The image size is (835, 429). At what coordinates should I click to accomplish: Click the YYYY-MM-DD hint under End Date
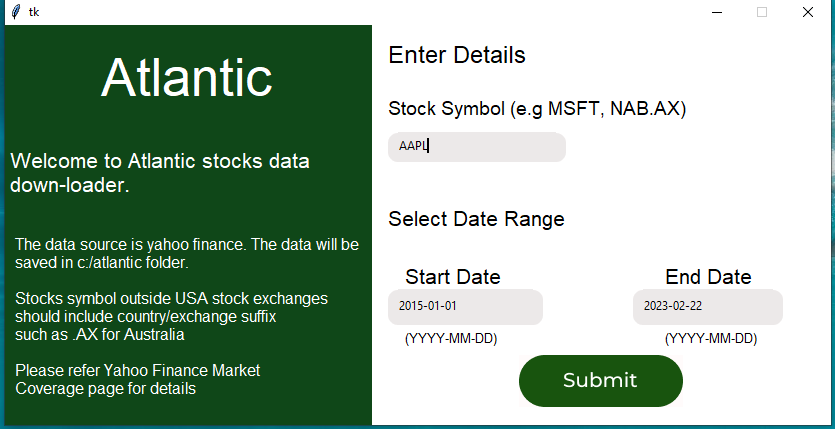tap(711, 339)
